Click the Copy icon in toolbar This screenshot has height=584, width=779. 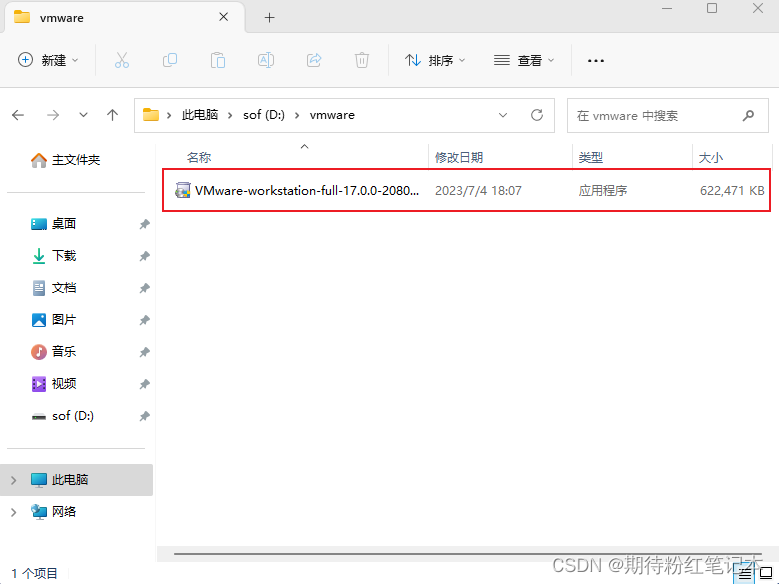pyautogui.click(x=170, y=61)
